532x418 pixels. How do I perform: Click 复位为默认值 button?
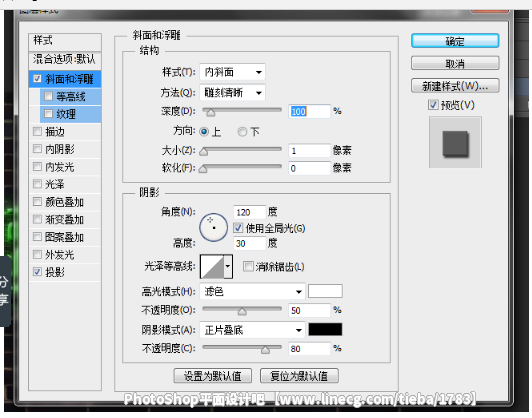pyautogui.click(x=299, y=376)
